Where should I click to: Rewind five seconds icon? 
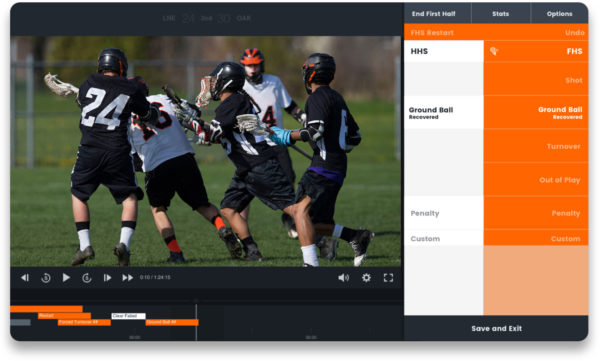pos(46,278)
